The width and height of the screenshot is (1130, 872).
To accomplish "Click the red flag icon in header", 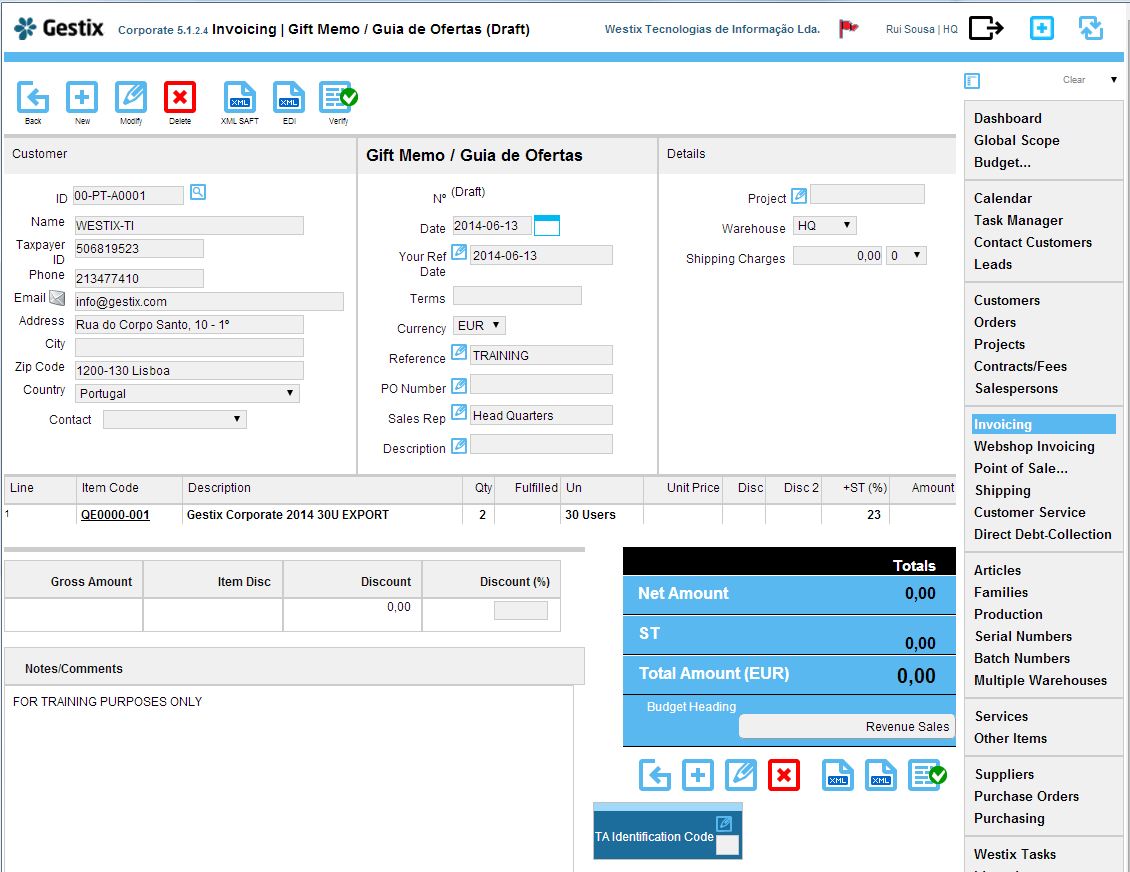I will pyautogui.click(x=848, y=29).
